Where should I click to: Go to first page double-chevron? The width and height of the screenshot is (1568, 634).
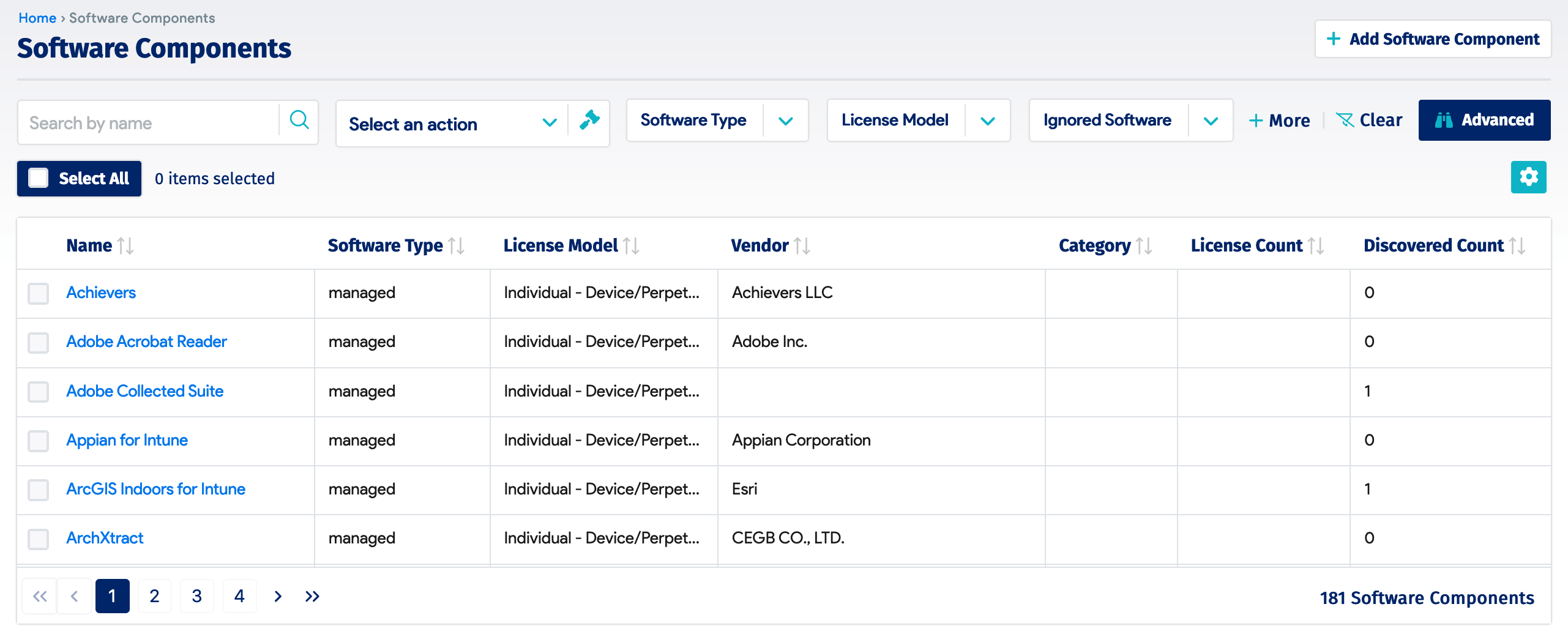pyautogui.click(x=40, y=596)
